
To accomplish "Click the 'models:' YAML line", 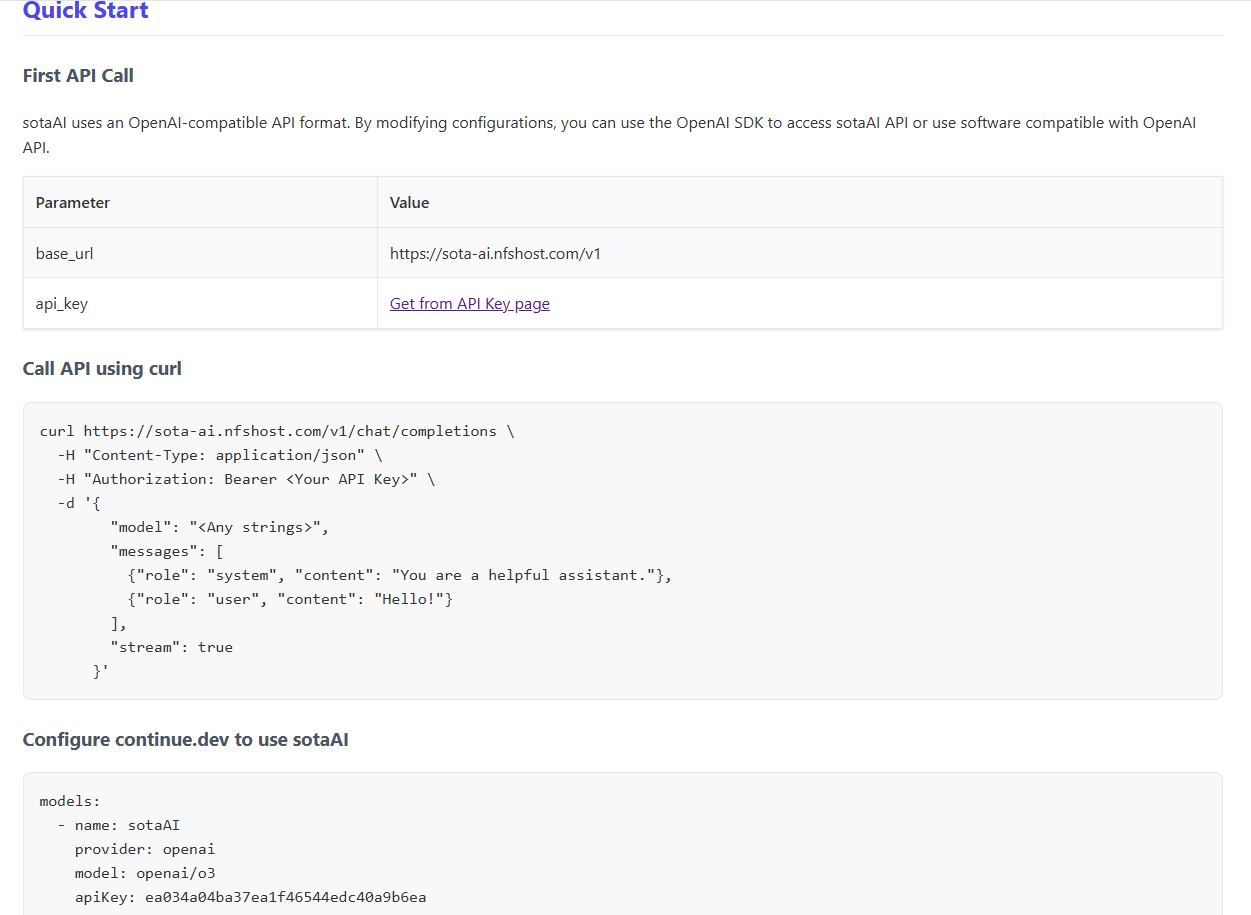I will click(x=70, y=801).
